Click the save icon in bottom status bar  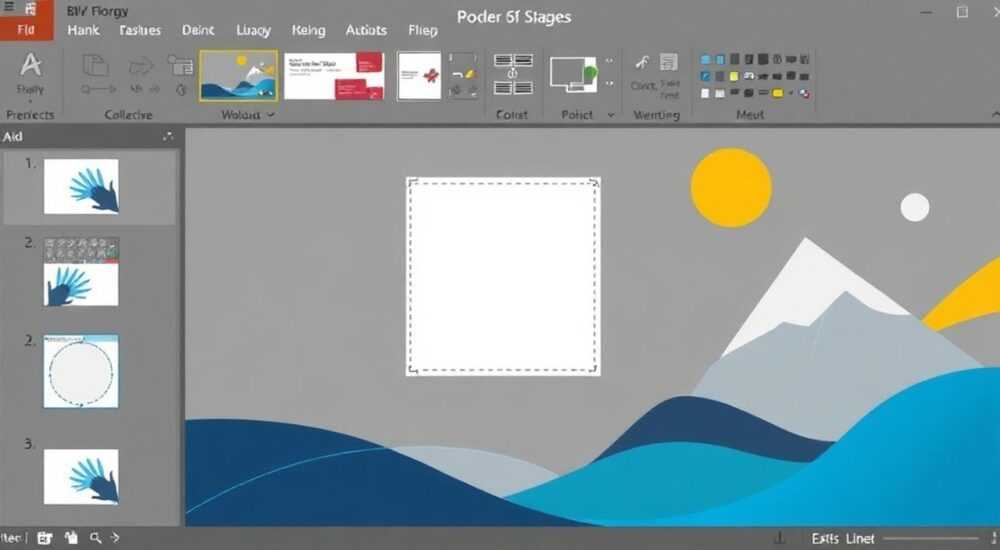(44, 539)
